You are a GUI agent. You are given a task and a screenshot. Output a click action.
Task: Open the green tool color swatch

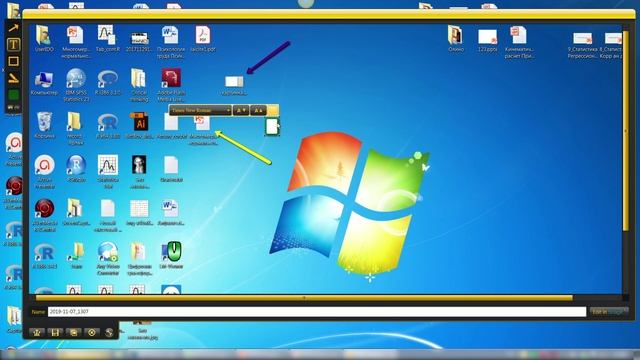pyautogui.click(x=13, y=95)
